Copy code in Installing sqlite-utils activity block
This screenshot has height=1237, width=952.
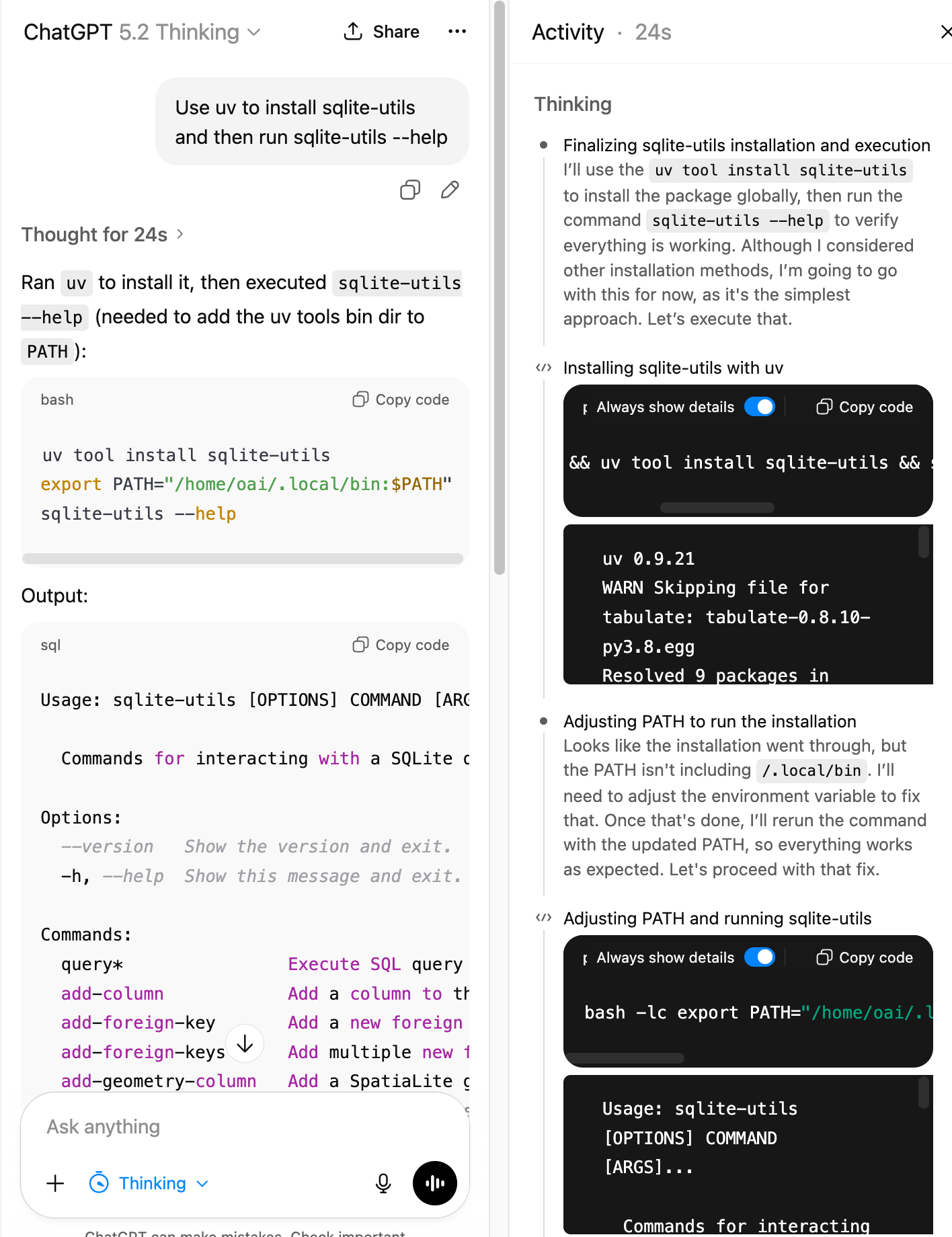click(865, 407)
